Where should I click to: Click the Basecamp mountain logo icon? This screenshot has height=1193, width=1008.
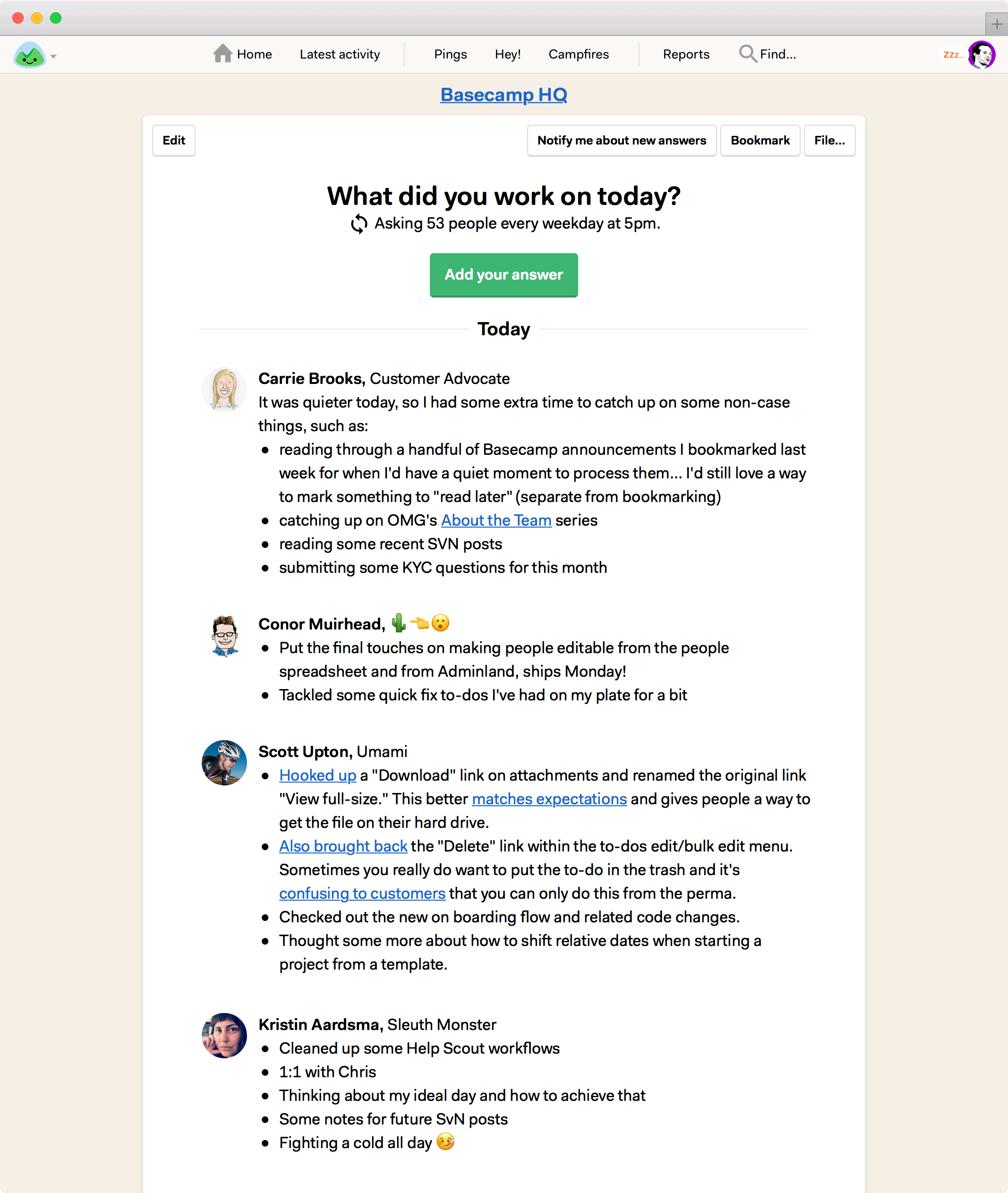click(30, 55)
